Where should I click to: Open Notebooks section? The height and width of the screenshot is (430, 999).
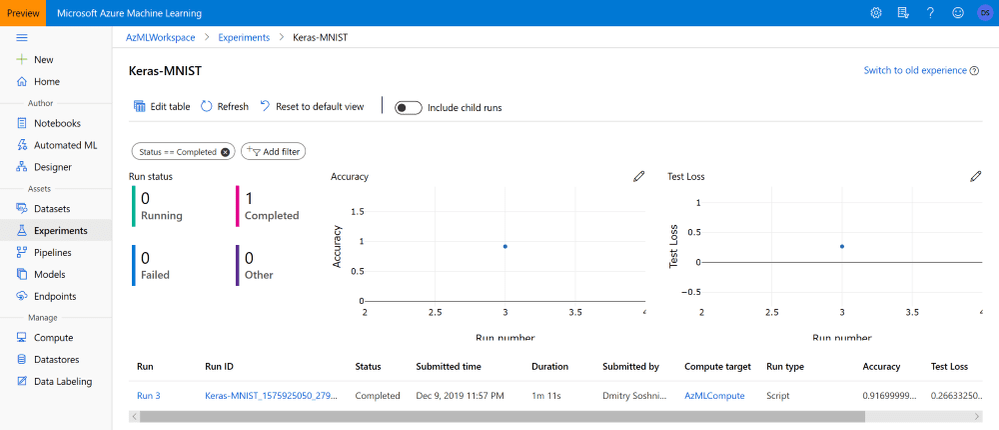[57, 123]
